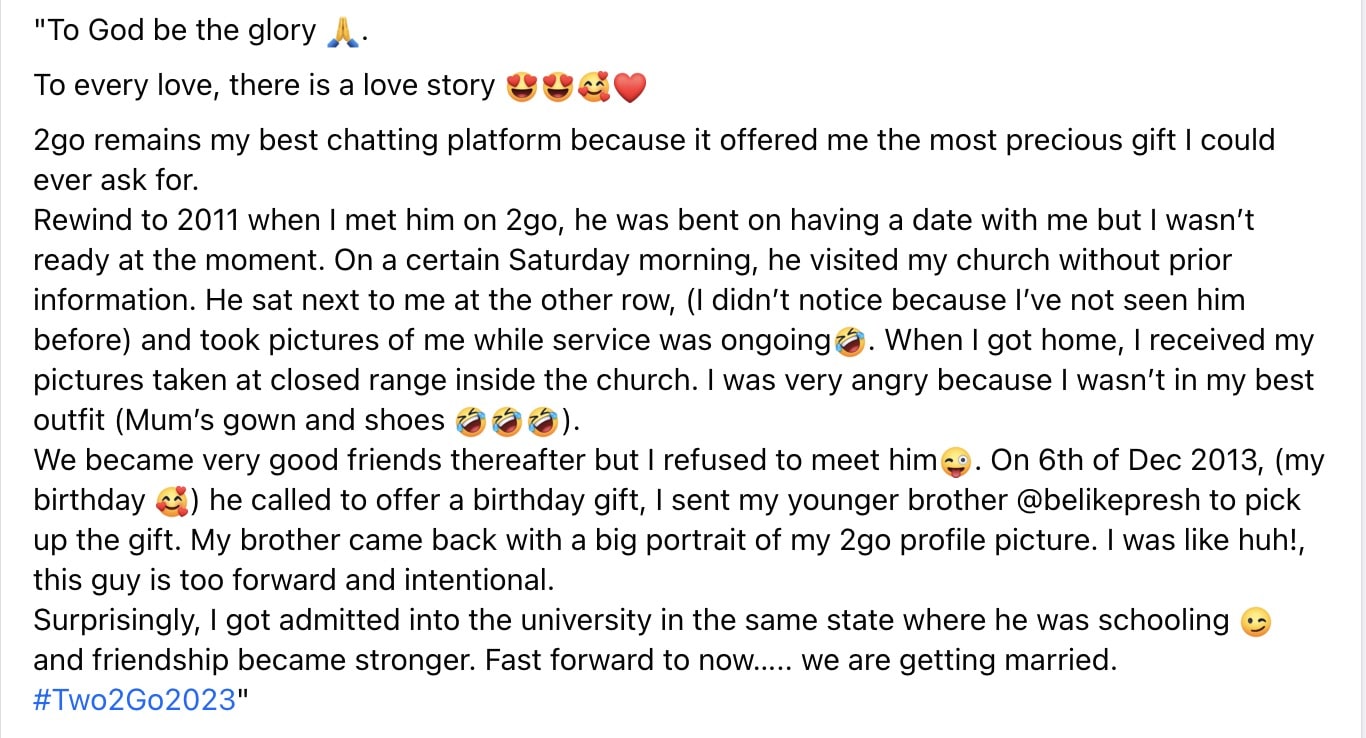Click the laughing emoji after "ongoing"
Image resolution: width=1366 pixels, height=738 pixels.
click(x=849, y=342)
